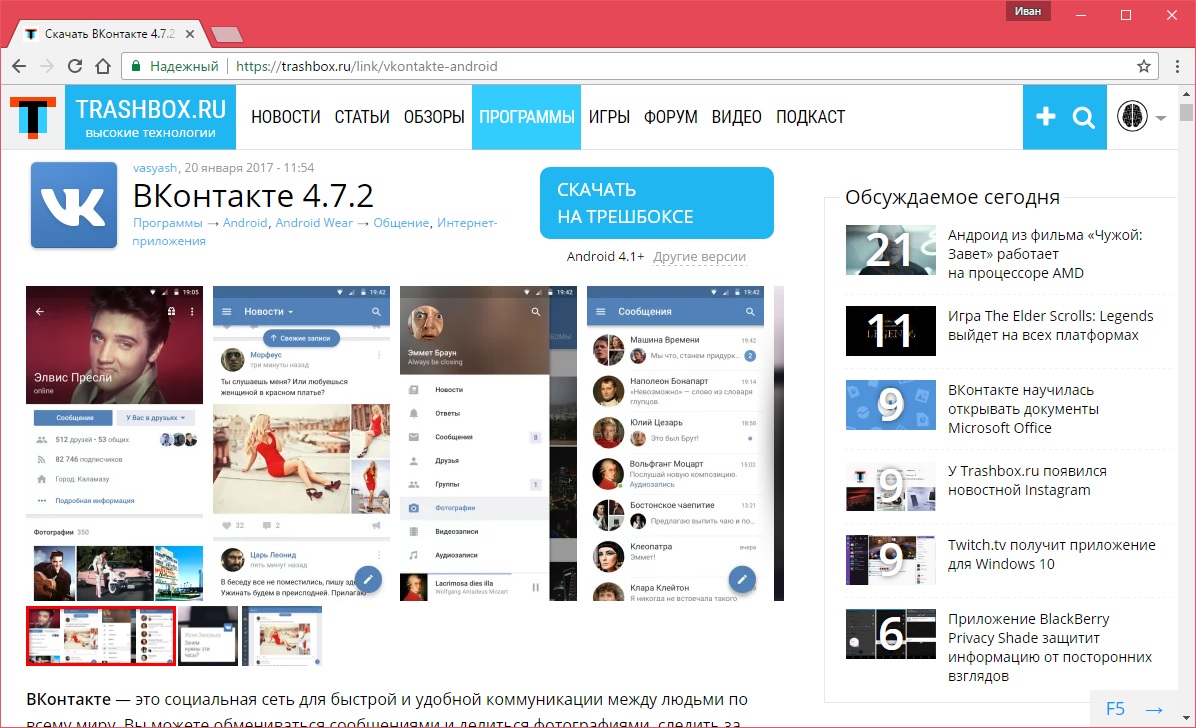Open the Эммет Браун side menu screenshot
Screen dimensions: 1196x728
[488, 443]
